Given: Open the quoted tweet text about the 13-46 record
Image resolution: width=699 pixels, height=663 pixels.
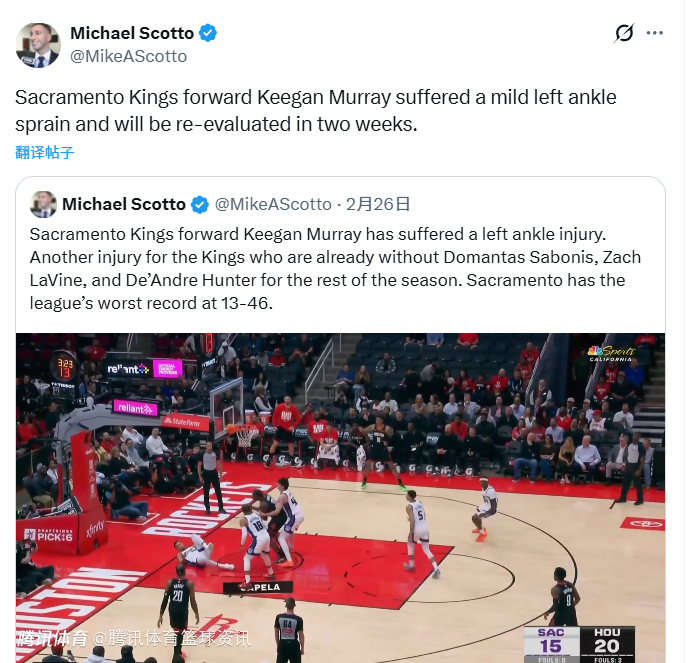Looking at the screenshot, I should pos(335,268).
